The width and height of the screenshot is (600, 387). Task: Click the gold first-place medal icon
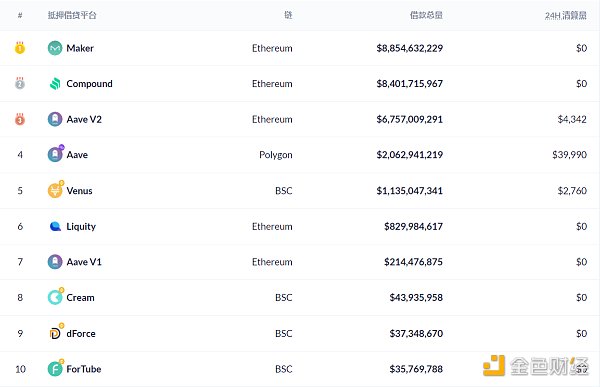click(20, 48)
